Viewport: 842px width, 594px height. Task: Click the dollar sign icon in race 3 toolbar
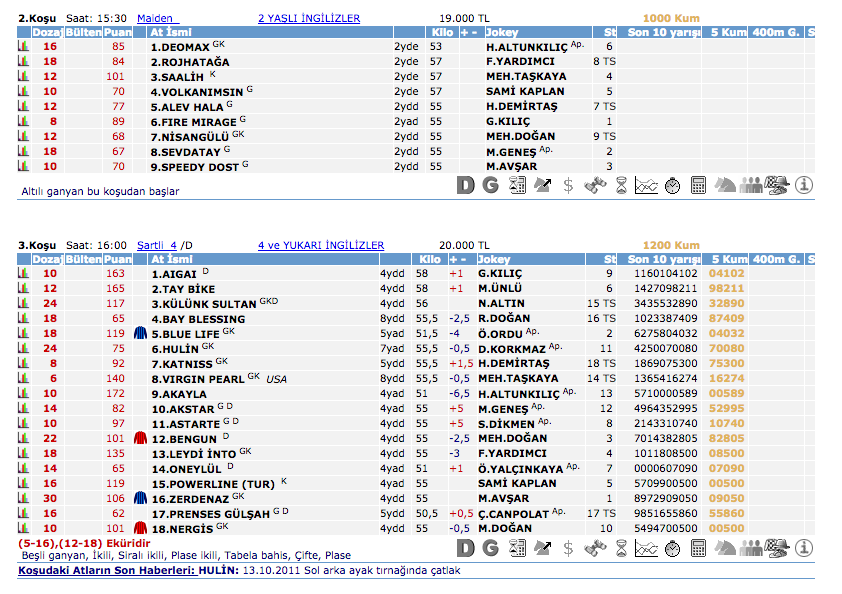(x=568, y=548)
